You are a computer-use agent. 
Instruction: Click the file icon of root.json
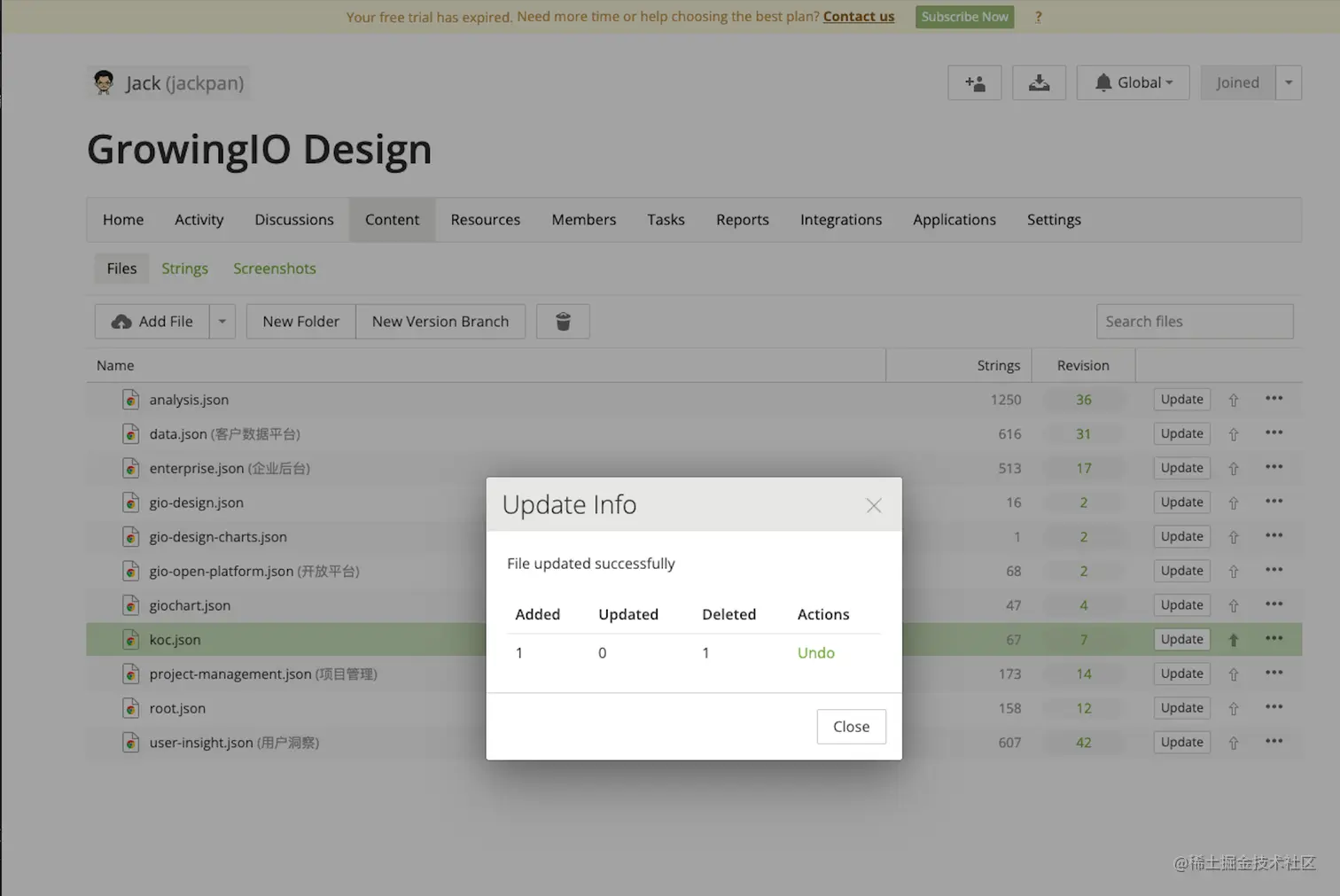(x=130, y=708)
